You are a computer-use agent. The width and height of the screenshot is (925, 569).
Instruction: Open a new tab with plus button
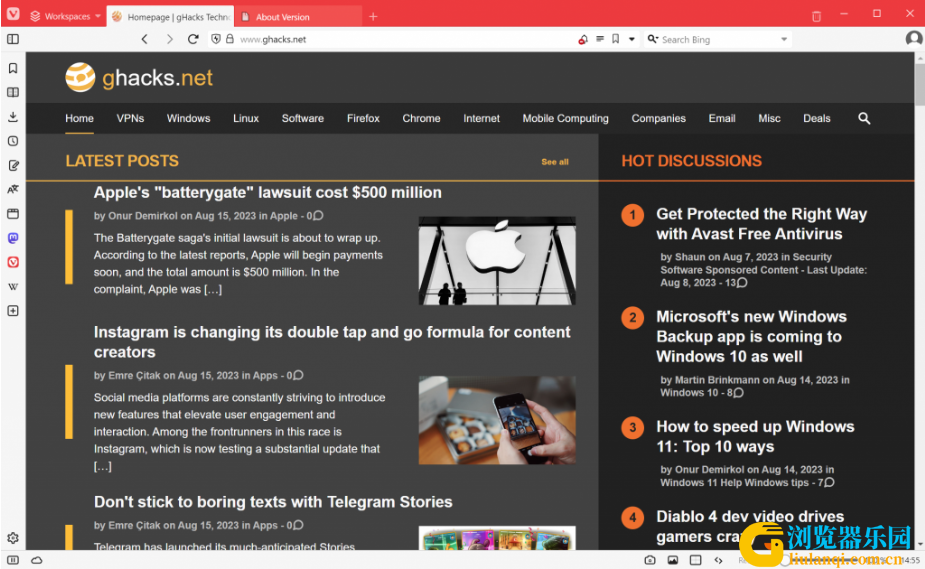pyautogui.click(x=373, y=17)
